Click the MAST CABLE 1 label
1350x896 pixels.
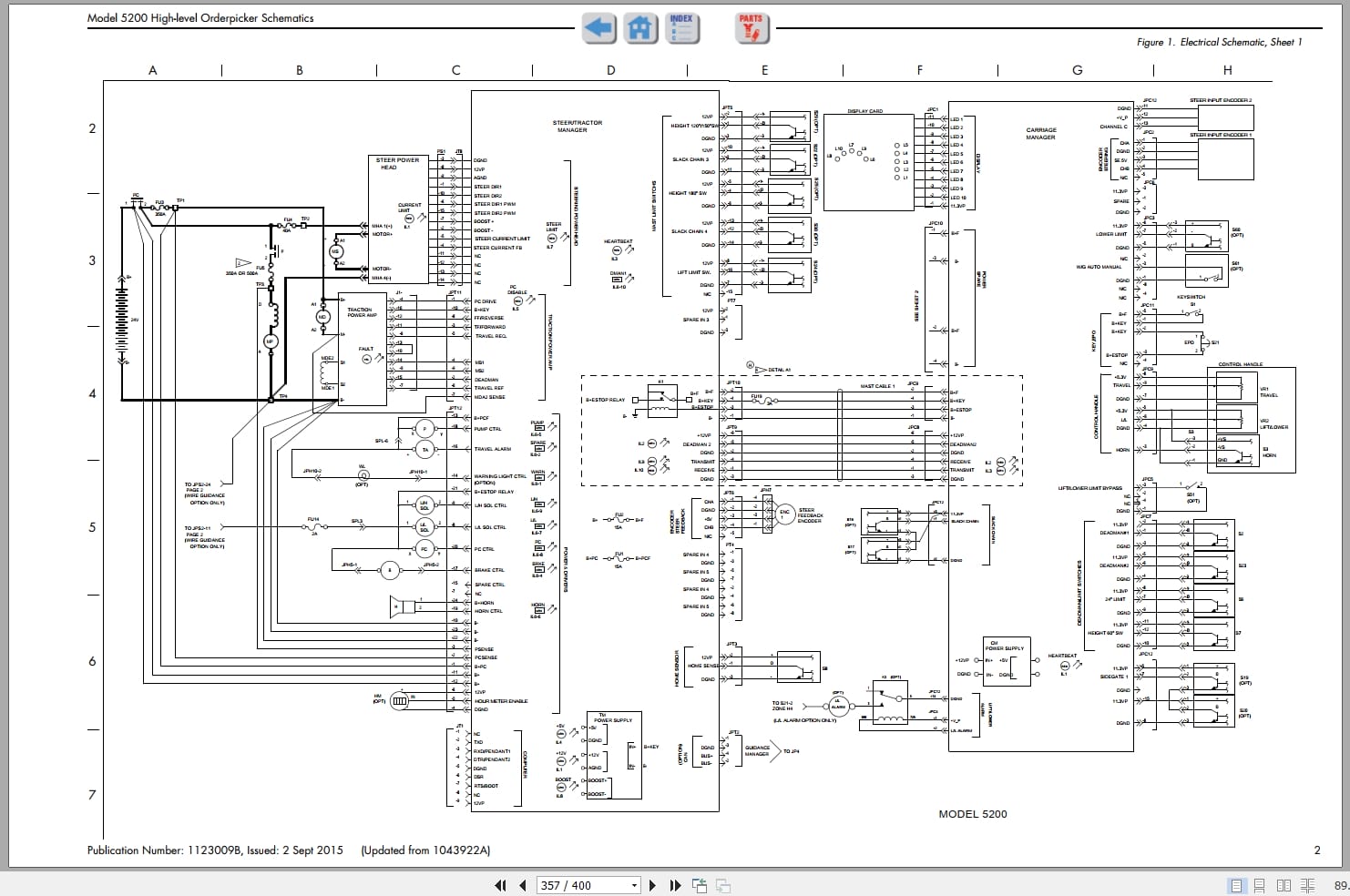point(877,386)
